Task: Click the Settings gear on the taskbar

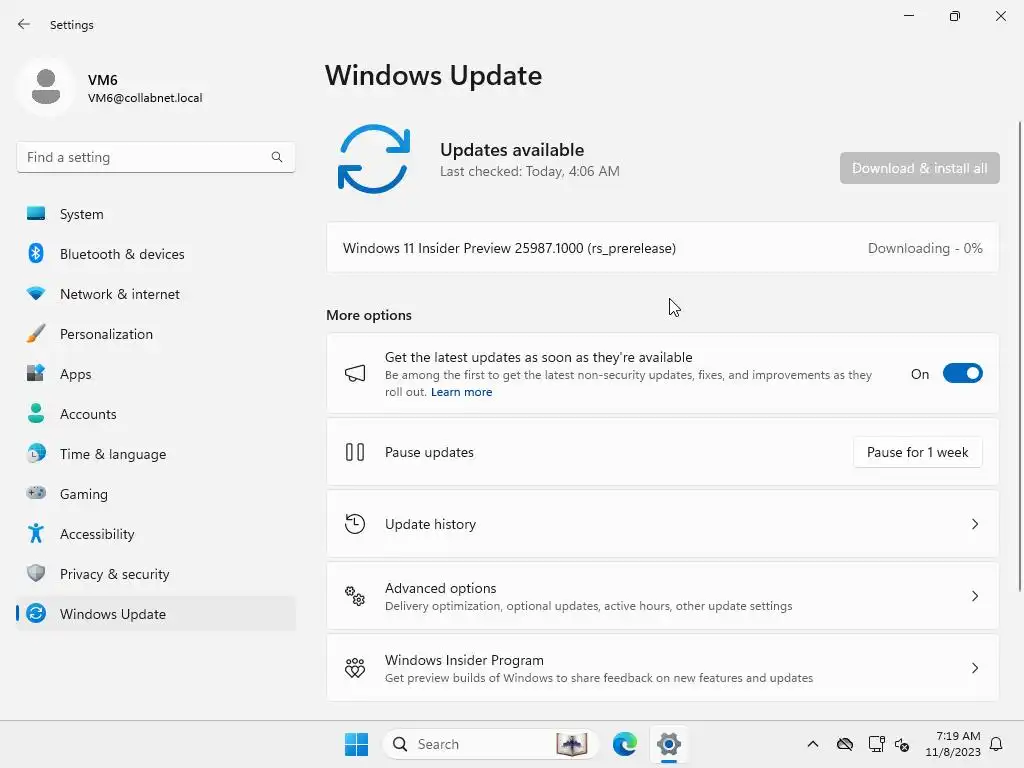Action: [669, 744]
